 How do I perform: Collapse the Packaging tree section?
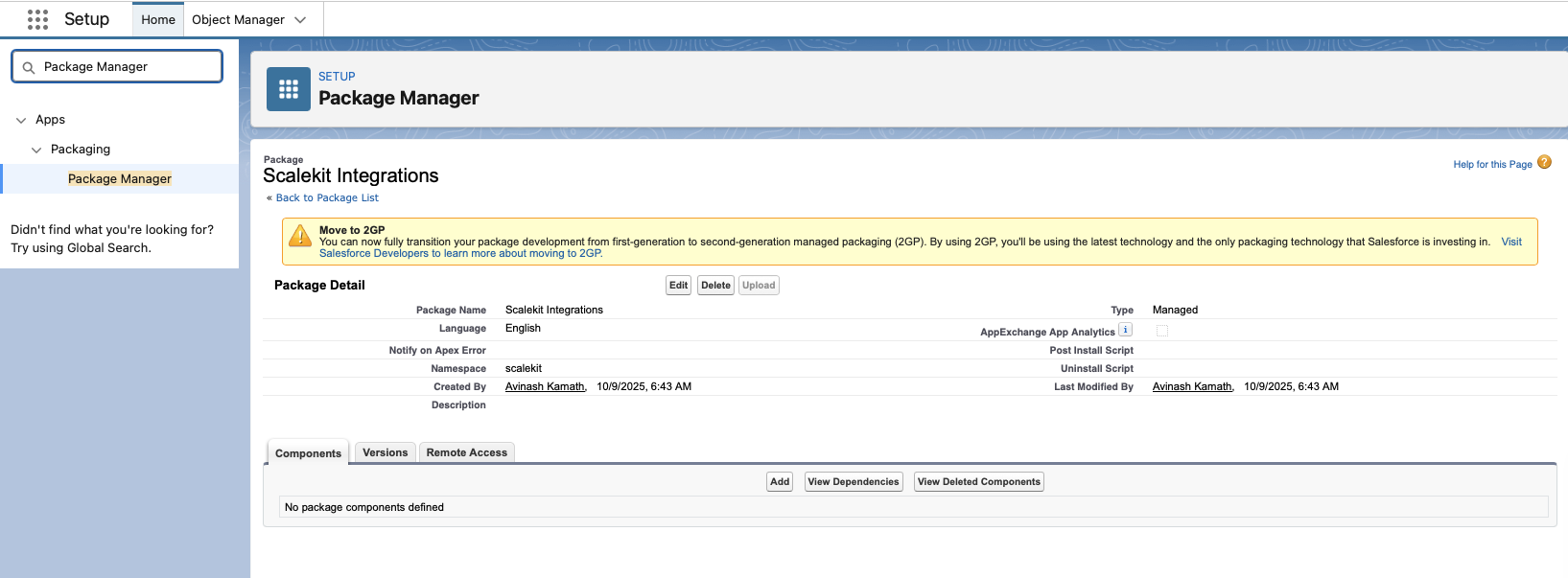pyautogui.click(x=36, y=150)
